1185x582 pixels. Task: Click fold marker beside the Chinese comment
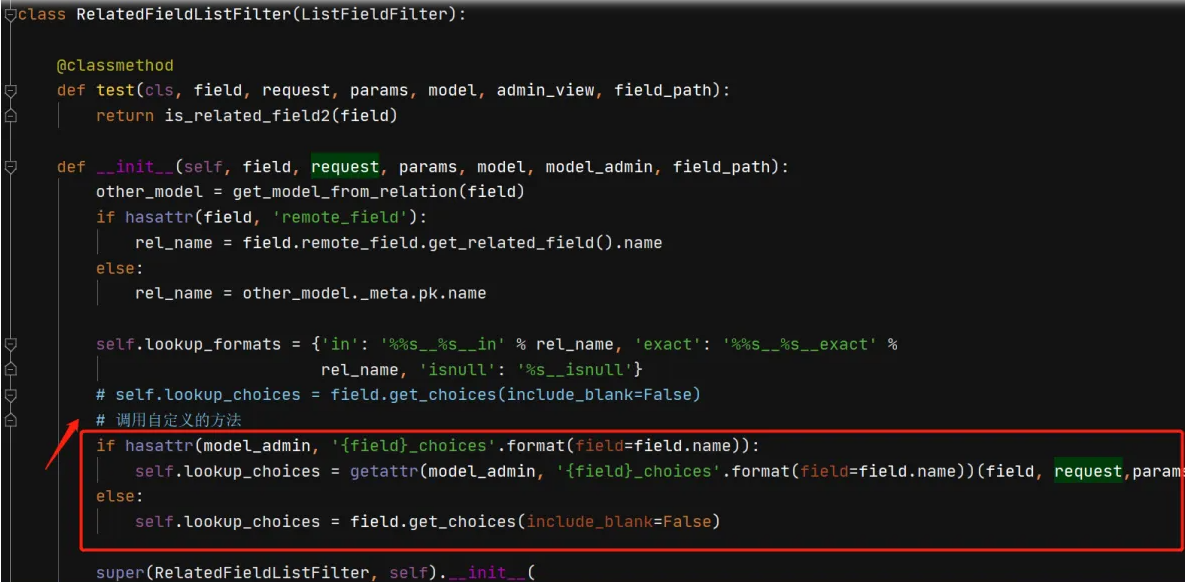(11, 419)
